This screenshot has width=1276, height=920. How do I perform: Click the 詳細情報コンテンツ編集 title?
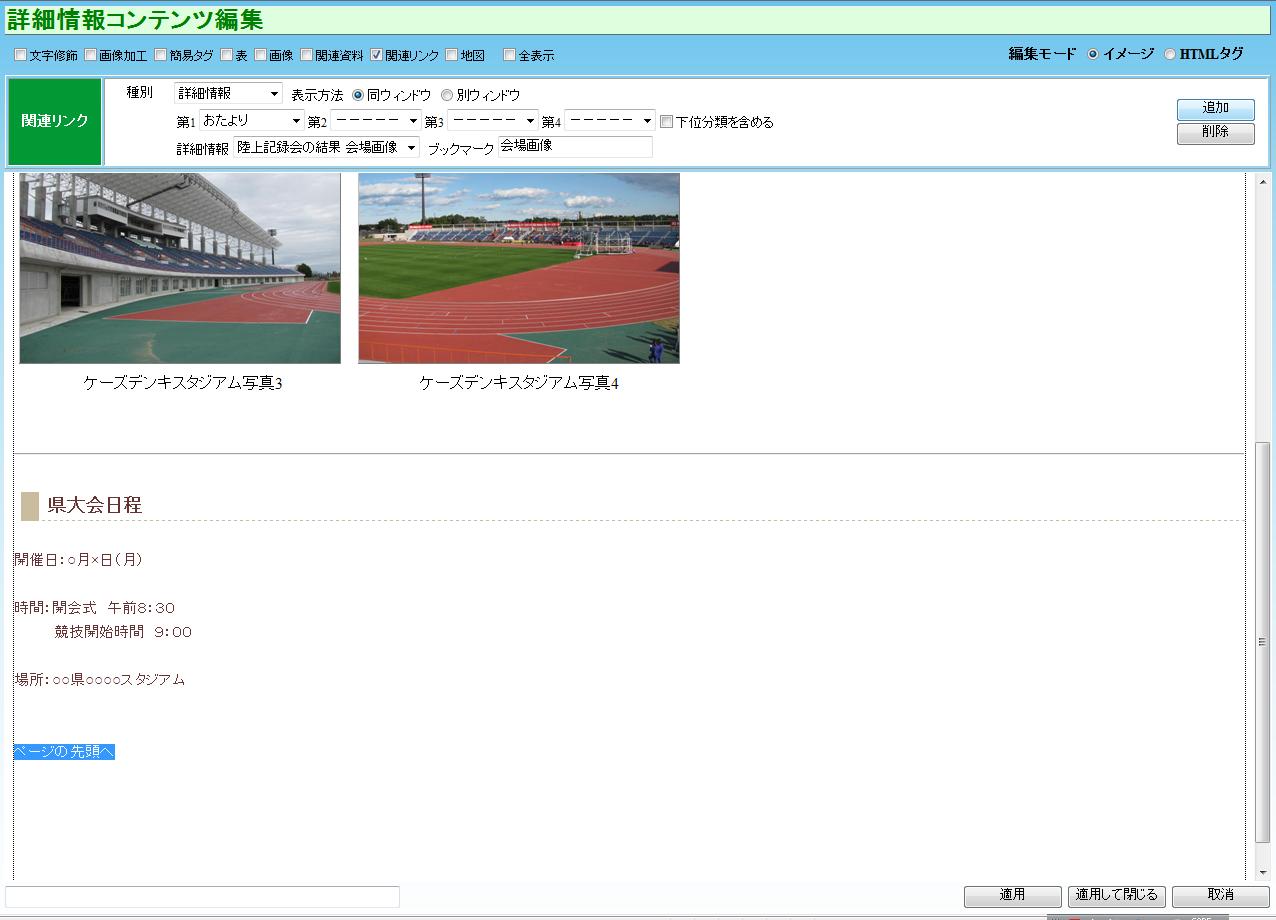[136, 19]
